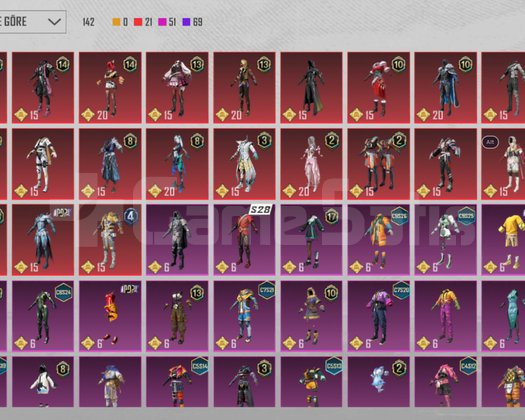Select the gold and black outfit, level 13
The height and width of the screenshot is (420, 525).
click(244, 88)
